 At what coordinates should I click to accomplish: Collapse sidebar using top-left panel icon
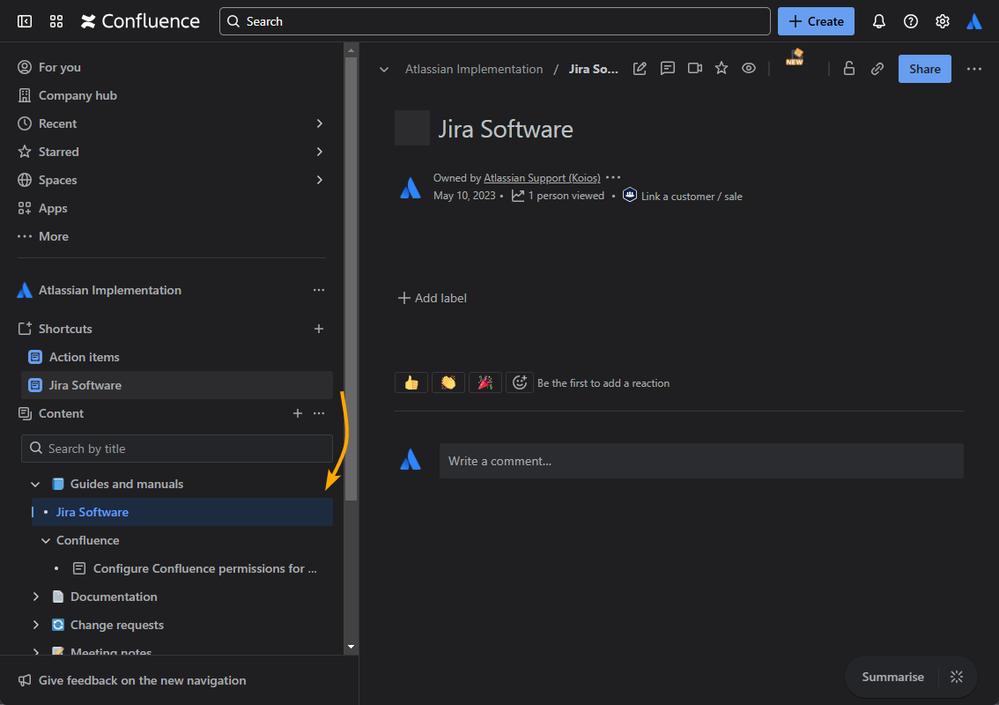25,21
